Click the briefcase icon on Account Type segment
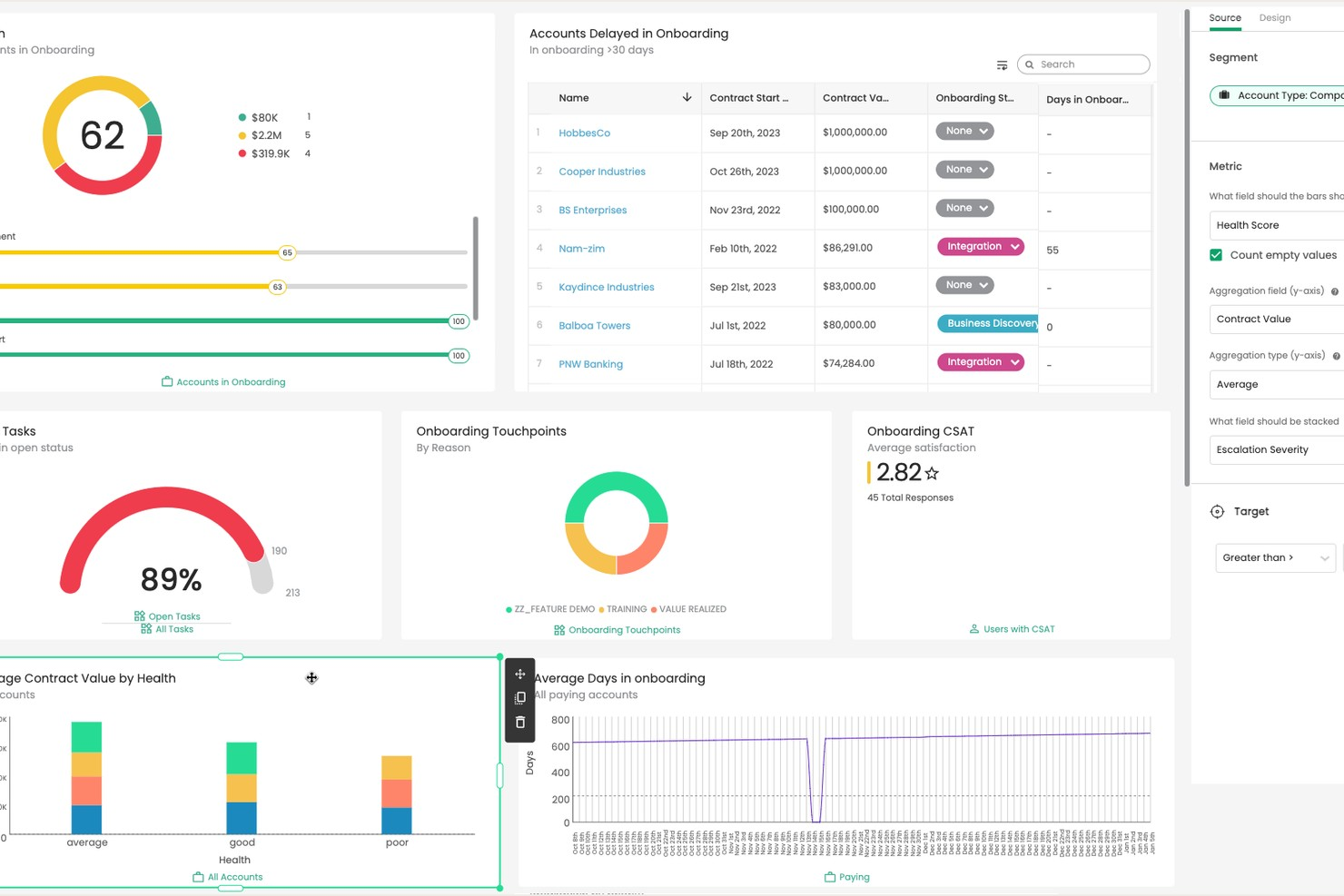This screenshot has width=1344, height=896. coord(1225,94)
